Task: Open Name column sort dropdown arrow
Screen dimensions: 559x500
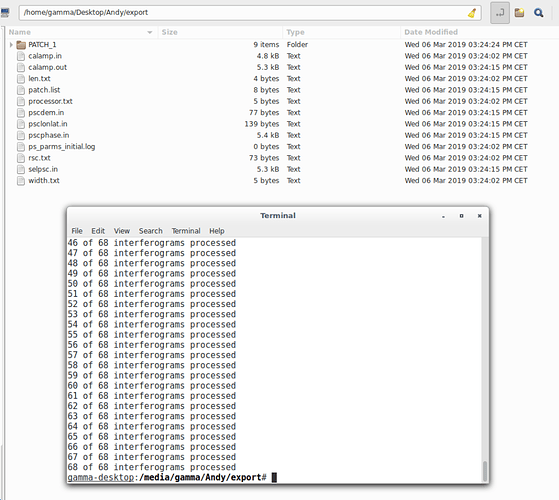Action: coord(150,32)
